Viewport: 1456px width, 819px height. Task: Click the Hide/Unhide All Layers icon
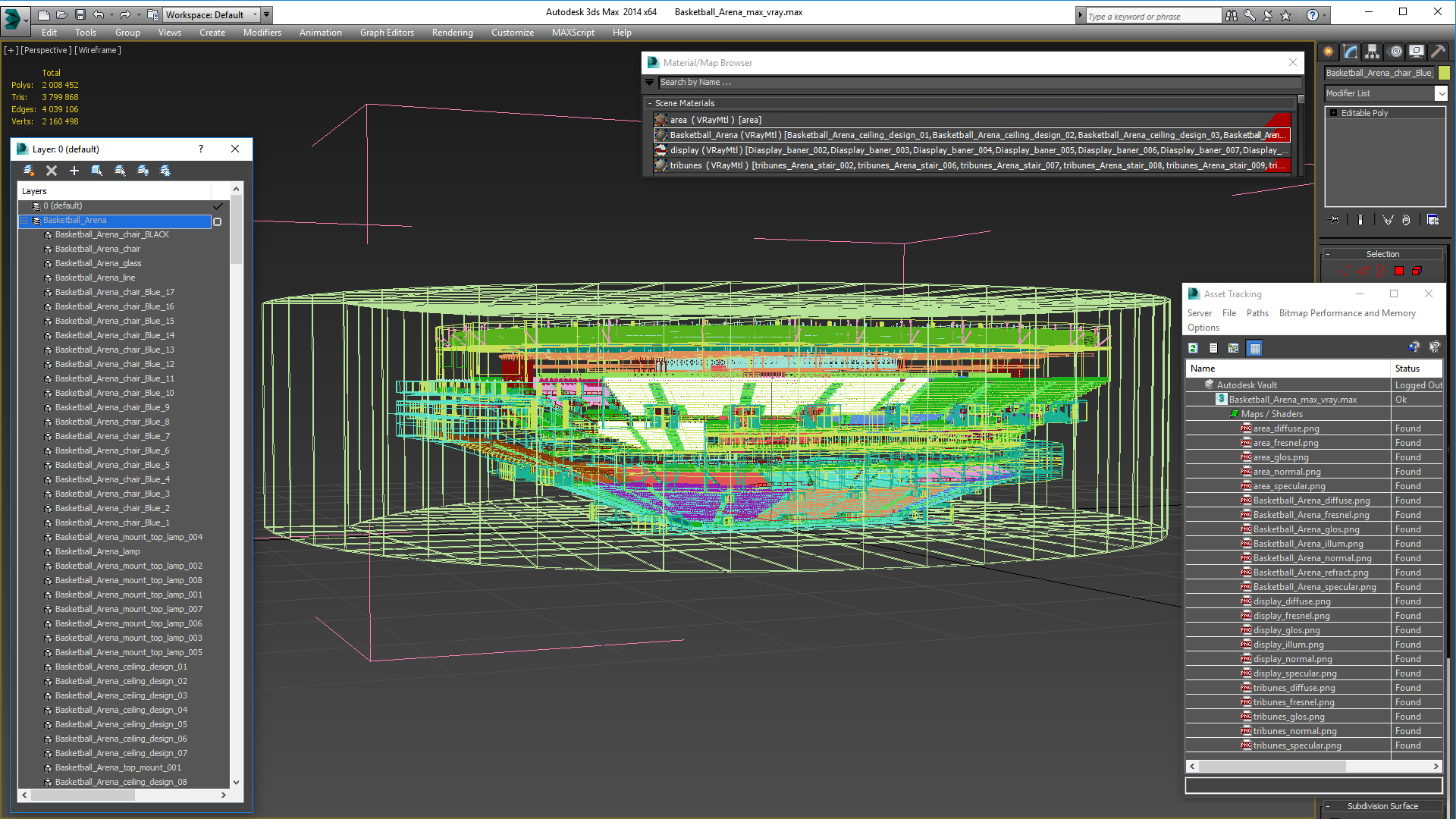click(143, 171)
